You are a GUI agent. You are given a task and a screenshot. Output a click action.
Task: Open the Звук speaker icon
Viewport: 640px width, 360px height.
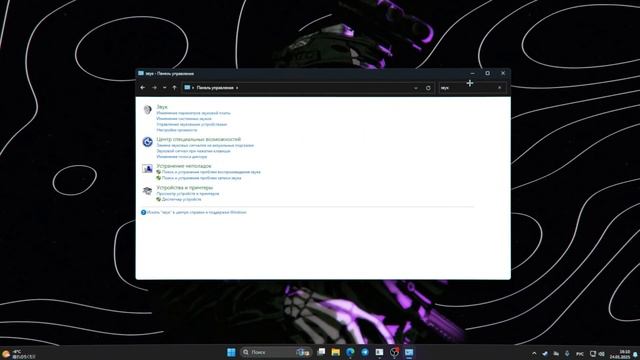pos(147,109)
